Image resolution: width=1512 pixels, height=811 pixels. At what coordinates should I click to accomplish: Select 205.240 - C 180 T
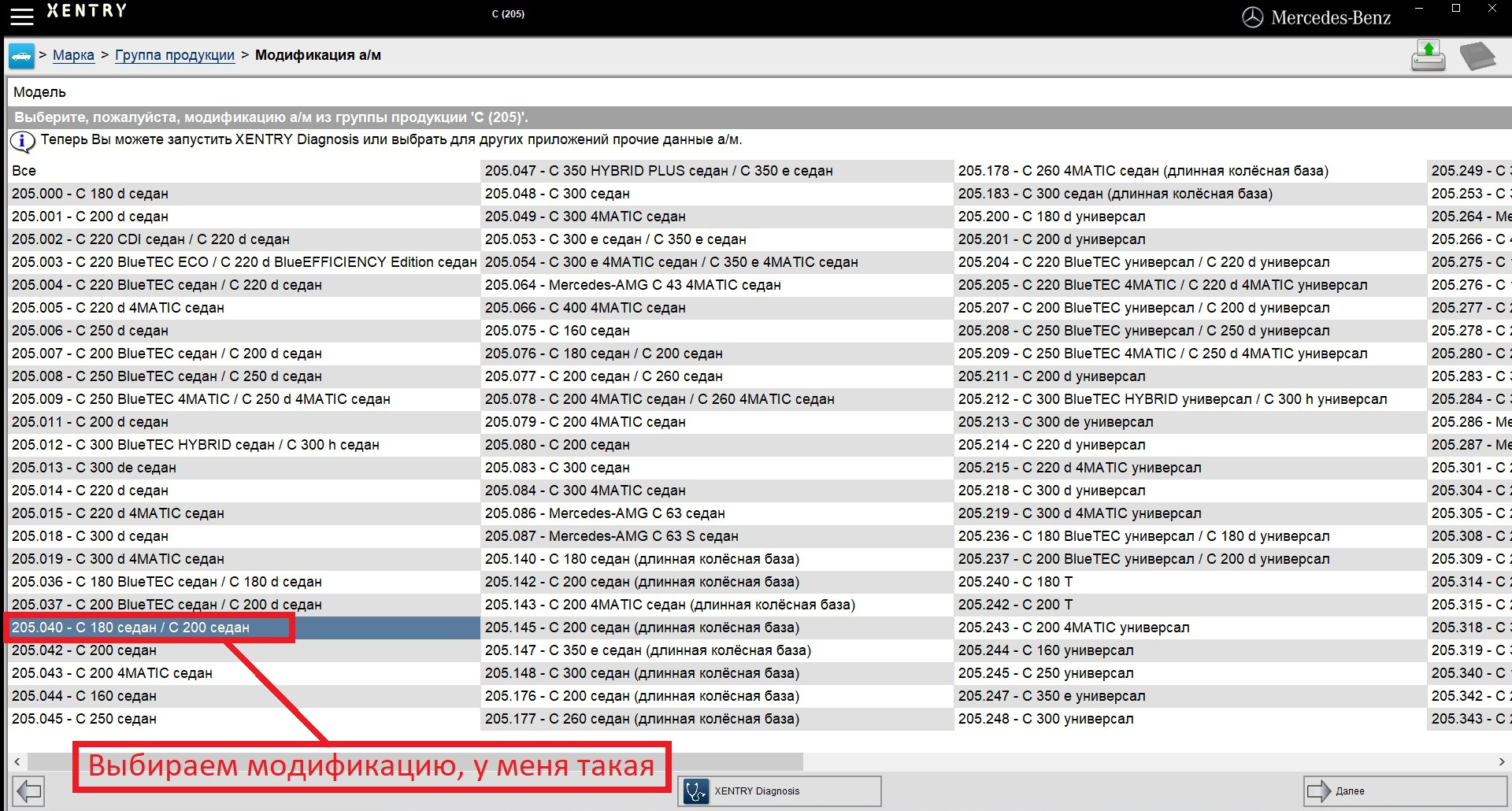1191,582
